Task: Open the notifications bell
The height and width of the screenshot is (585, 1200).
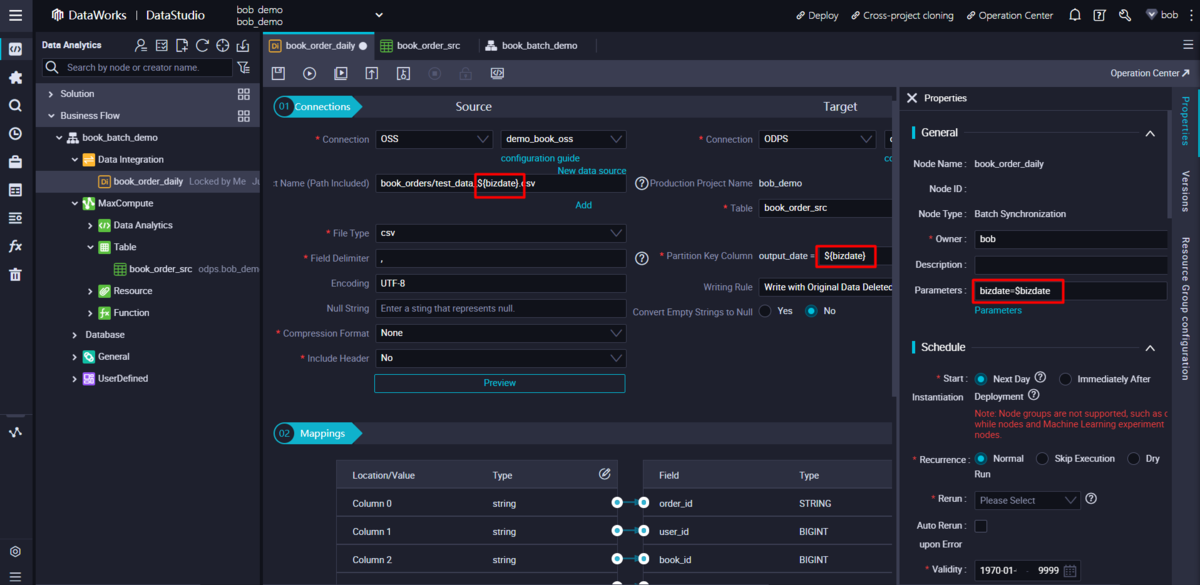Action: (1075, 15)
